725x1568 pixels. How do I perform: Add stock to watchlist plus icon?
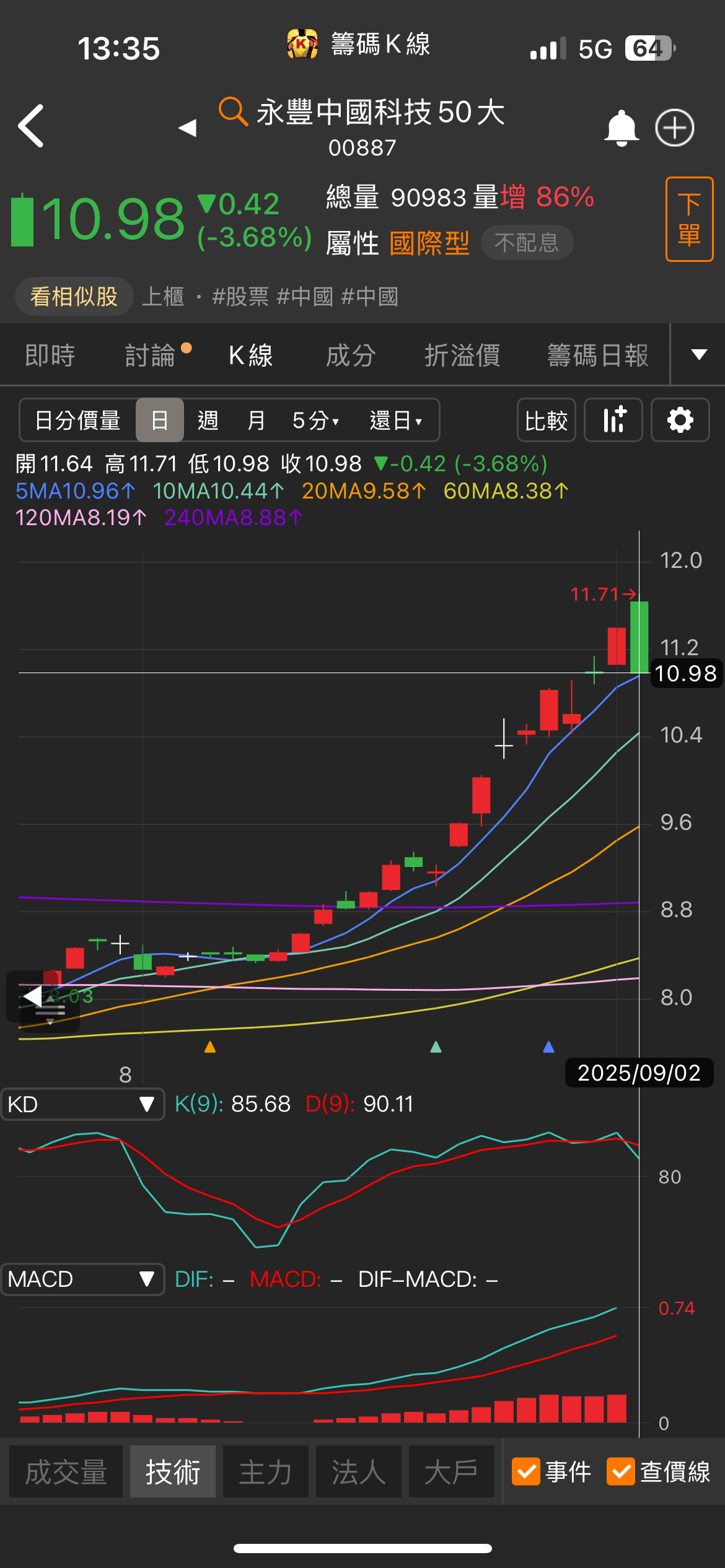pyautogui.click(x=674, y=128)
